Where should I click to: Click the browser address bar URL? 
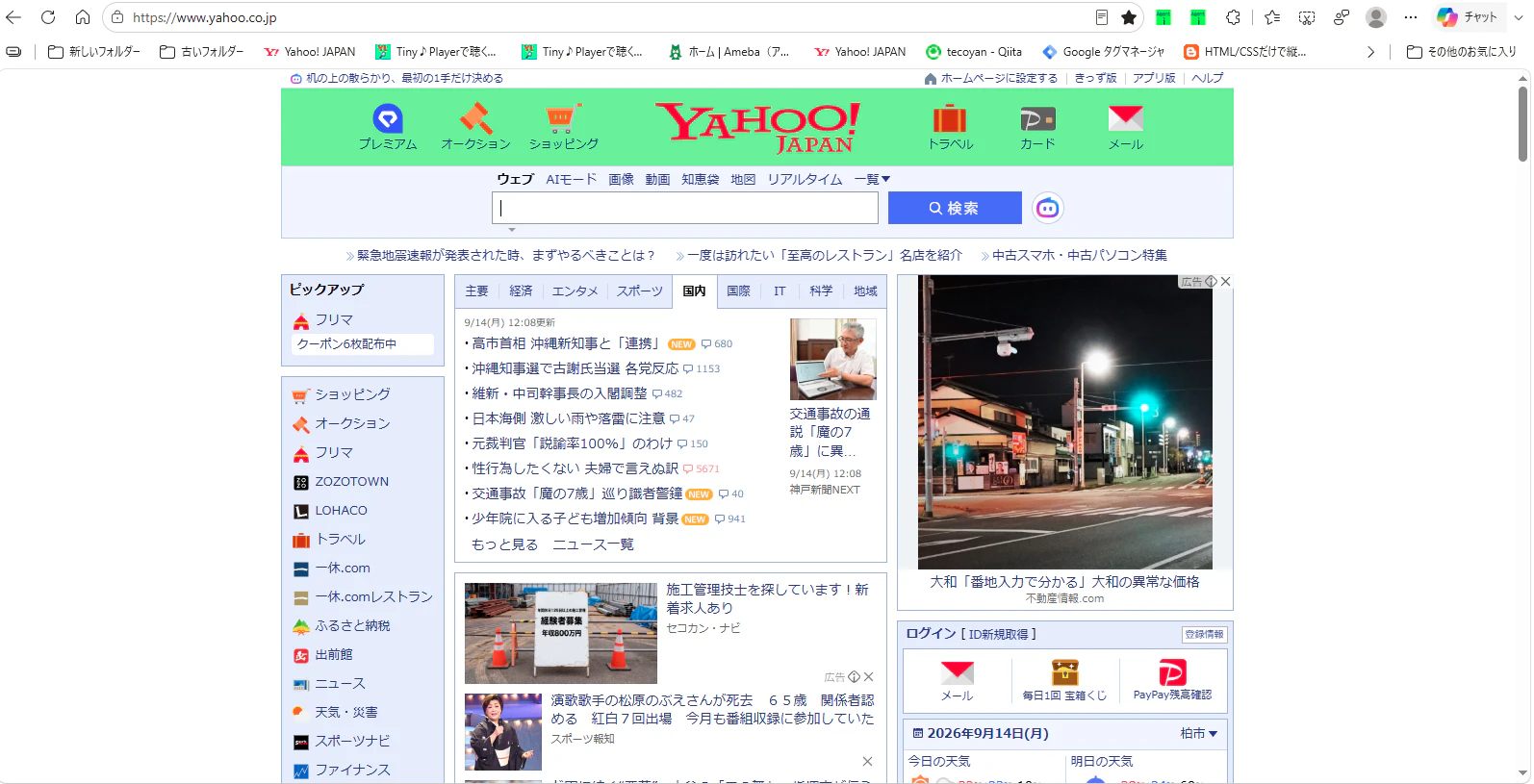(204, 17)
